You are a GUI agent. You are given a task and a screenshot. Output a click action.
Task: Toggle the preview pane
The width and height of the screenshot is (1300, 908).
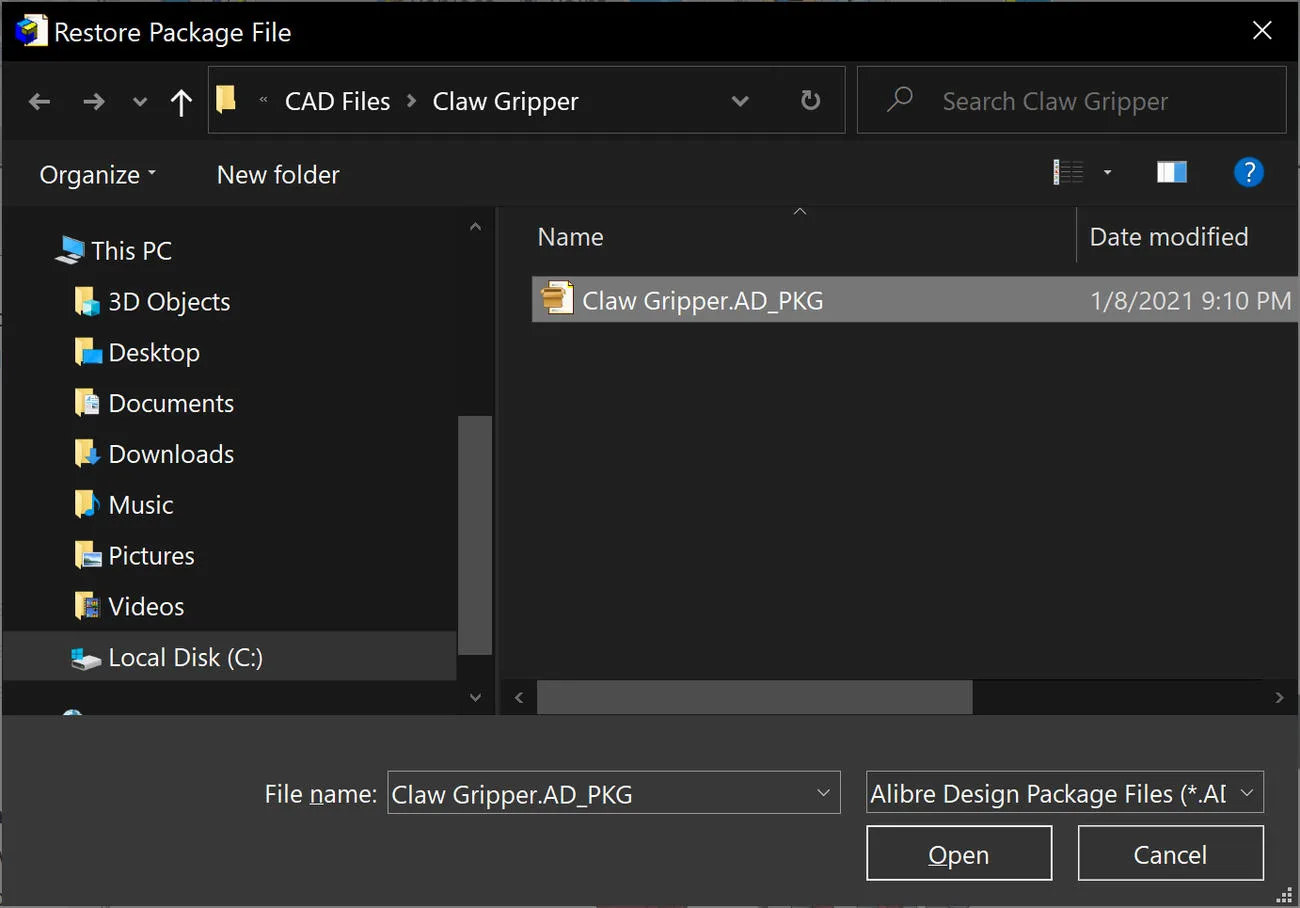pyautogui.click(x=1172, y=173)
